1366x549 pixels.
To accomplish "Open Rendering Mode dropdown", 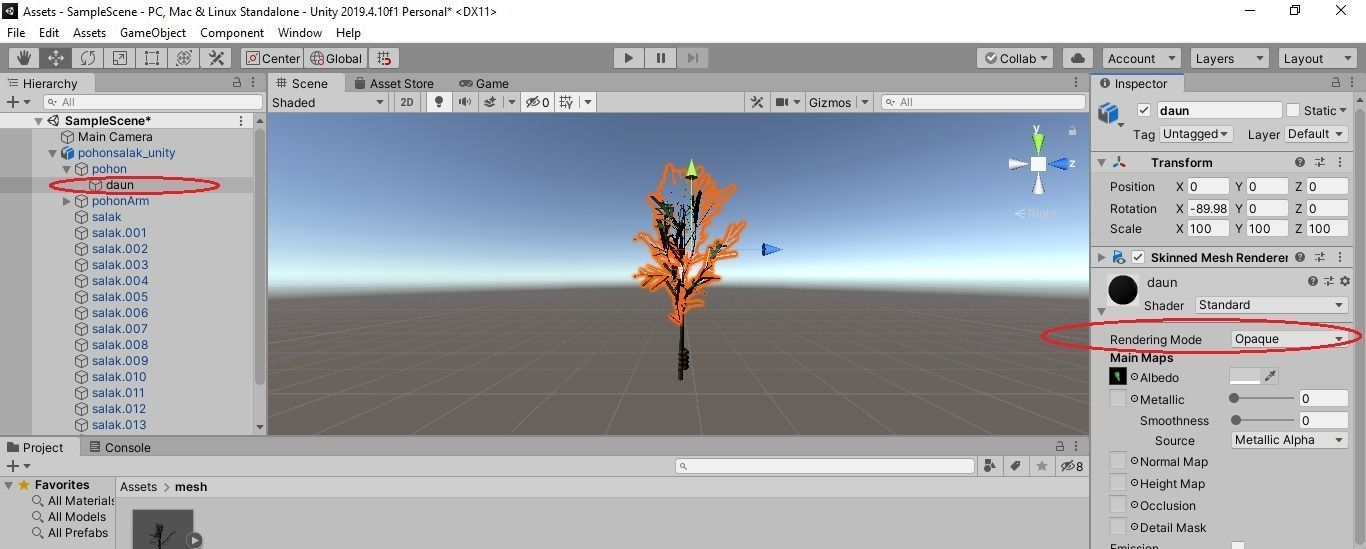I will coord(1289,339).
